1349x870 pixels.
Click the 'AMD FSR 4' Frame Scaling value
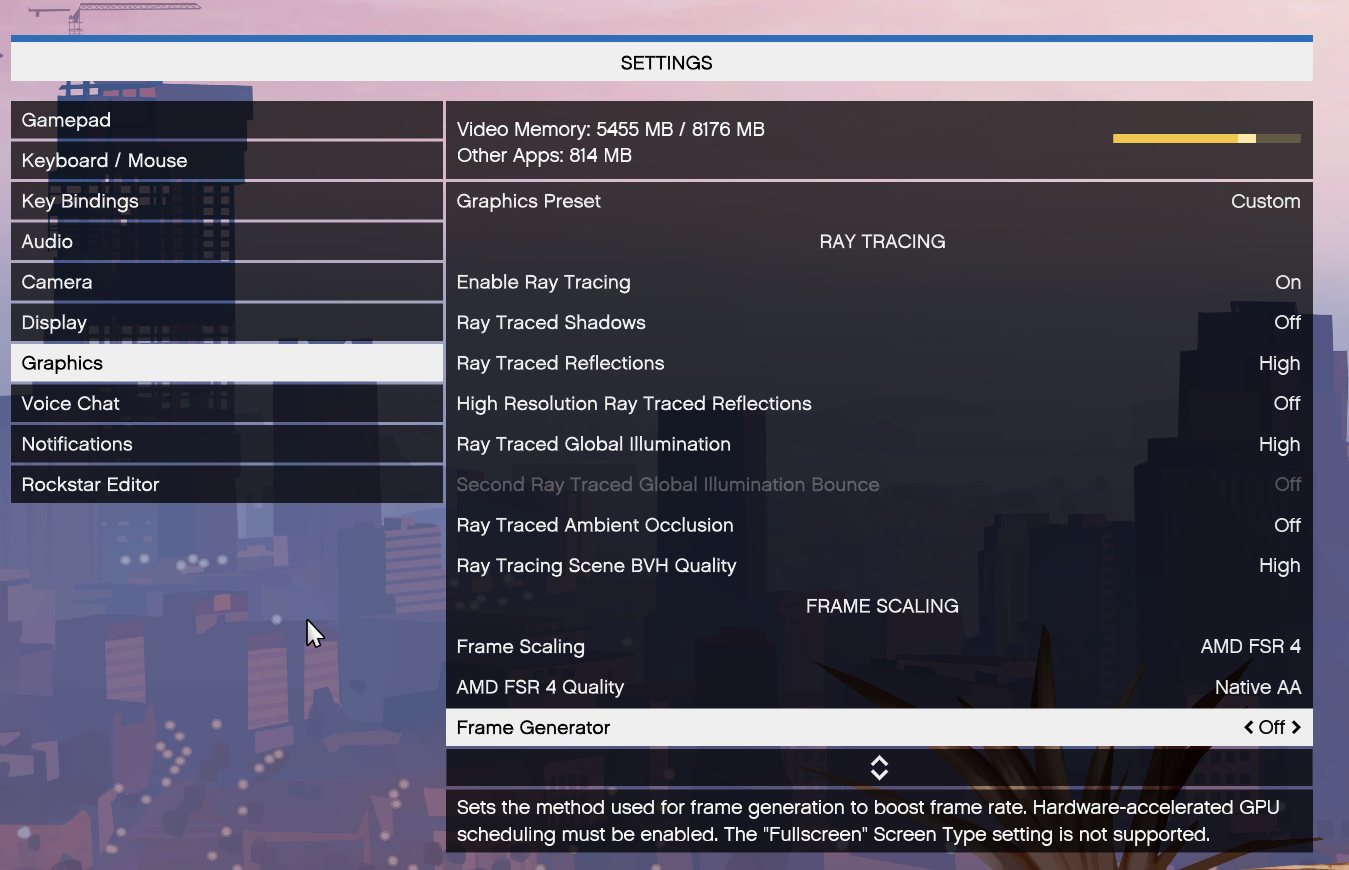point(1251,646)
